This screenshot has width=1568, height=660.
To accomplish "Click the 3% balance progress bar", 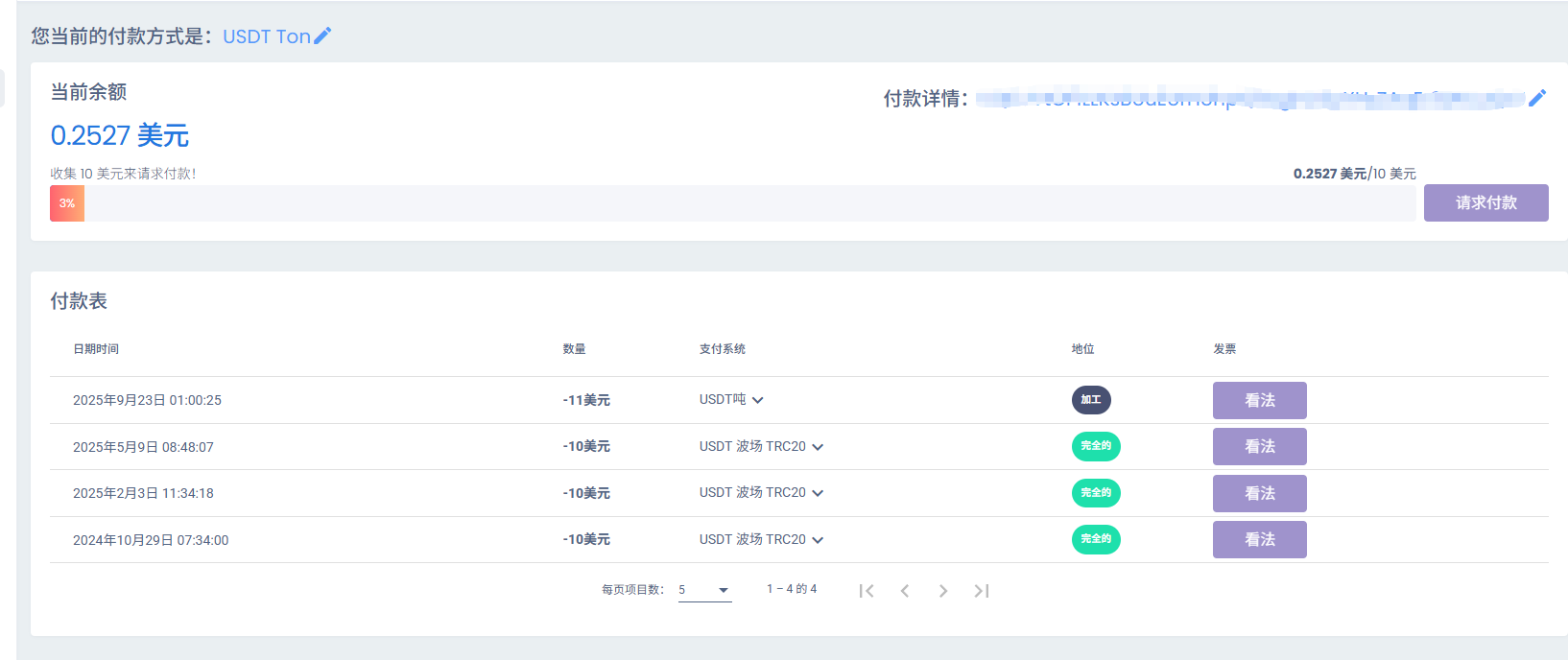I will [67, 203].
